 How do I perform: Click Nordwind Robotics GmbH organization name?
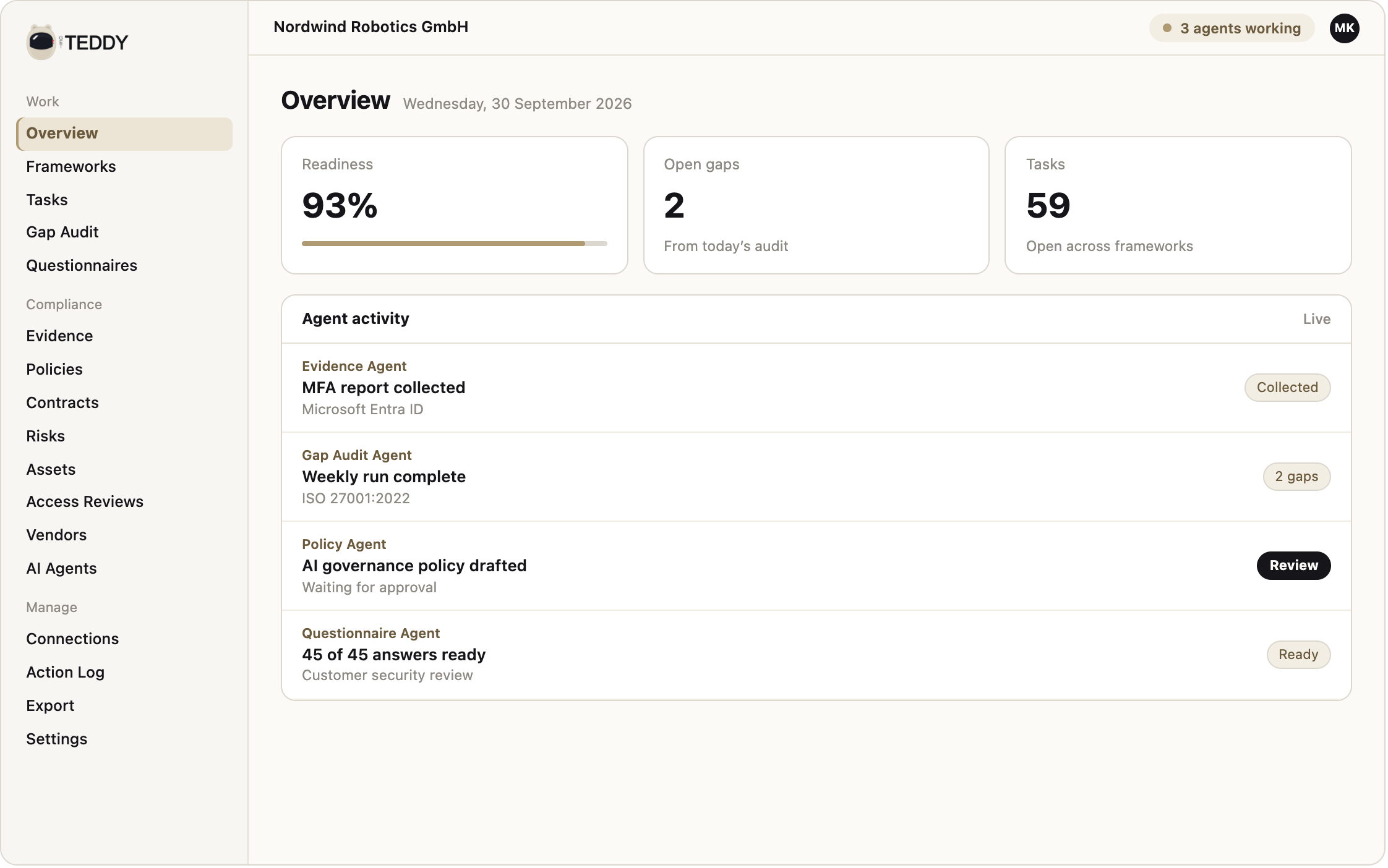click(371, 27)
